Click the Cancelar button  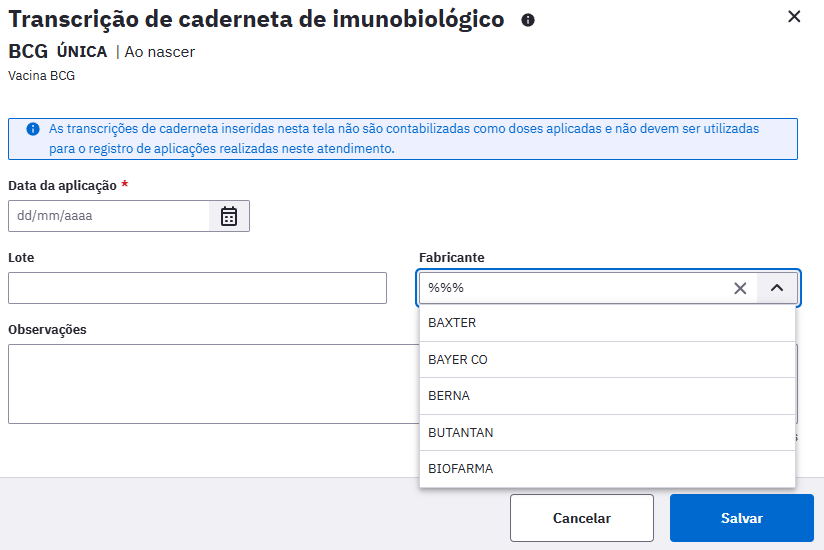(x=581, y=518)
